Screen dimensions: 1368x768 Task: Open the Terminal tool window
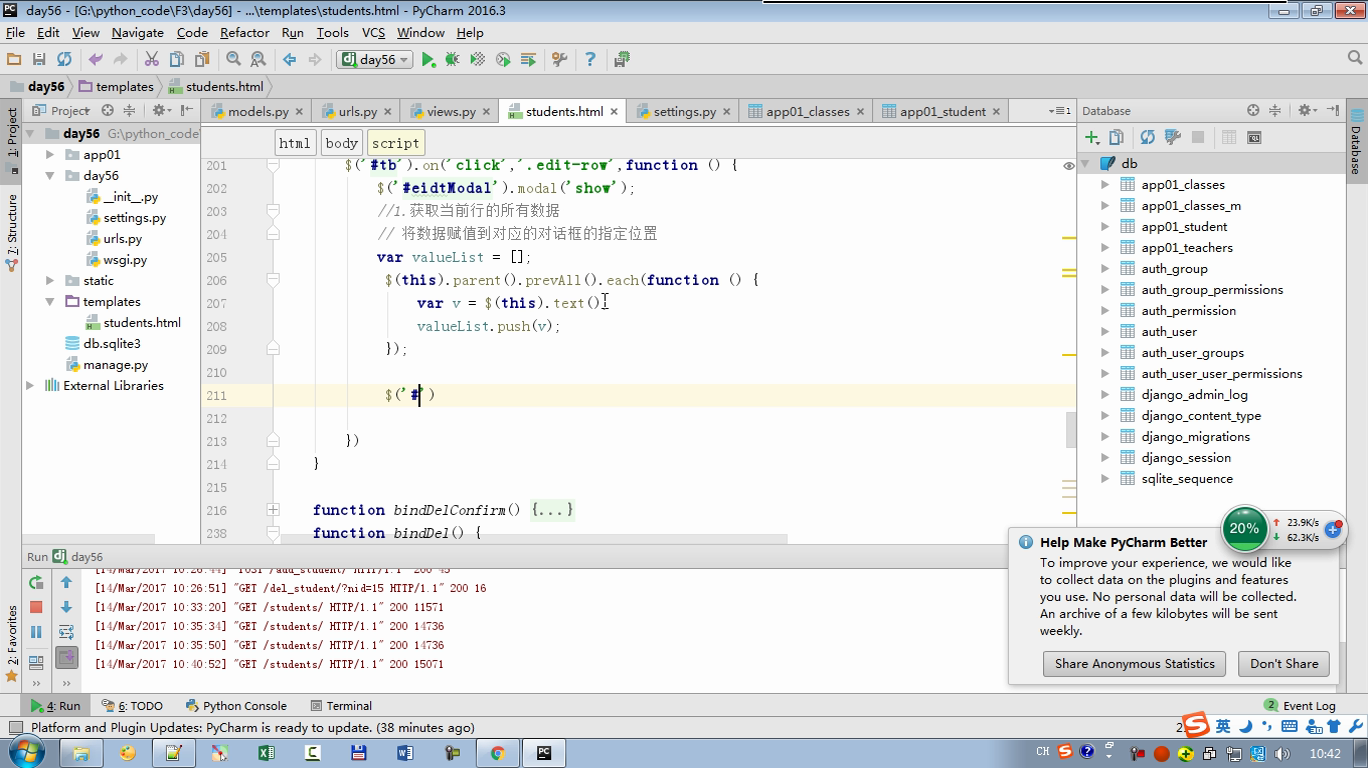(x=341, y=706)
